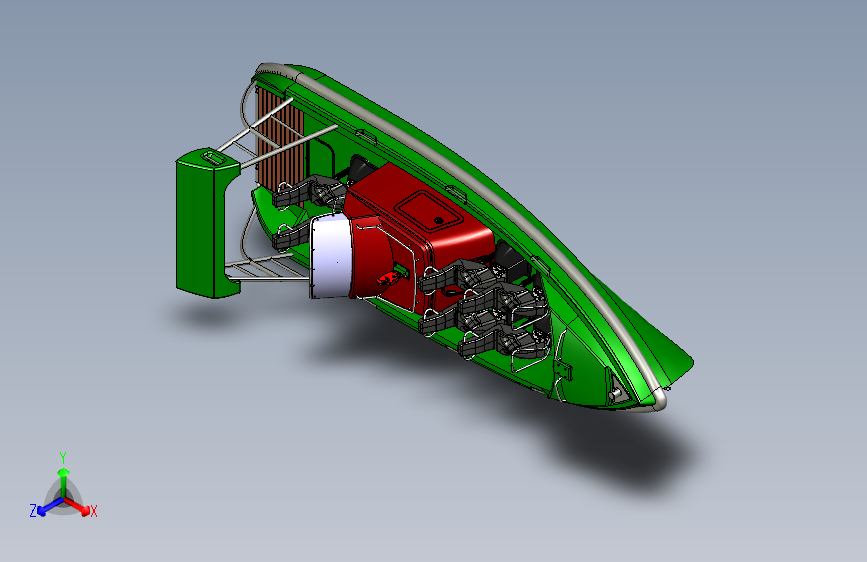Select the rectangular hatch on red cover
Viewport: 867px width, 562px height.
coord(430,210)
